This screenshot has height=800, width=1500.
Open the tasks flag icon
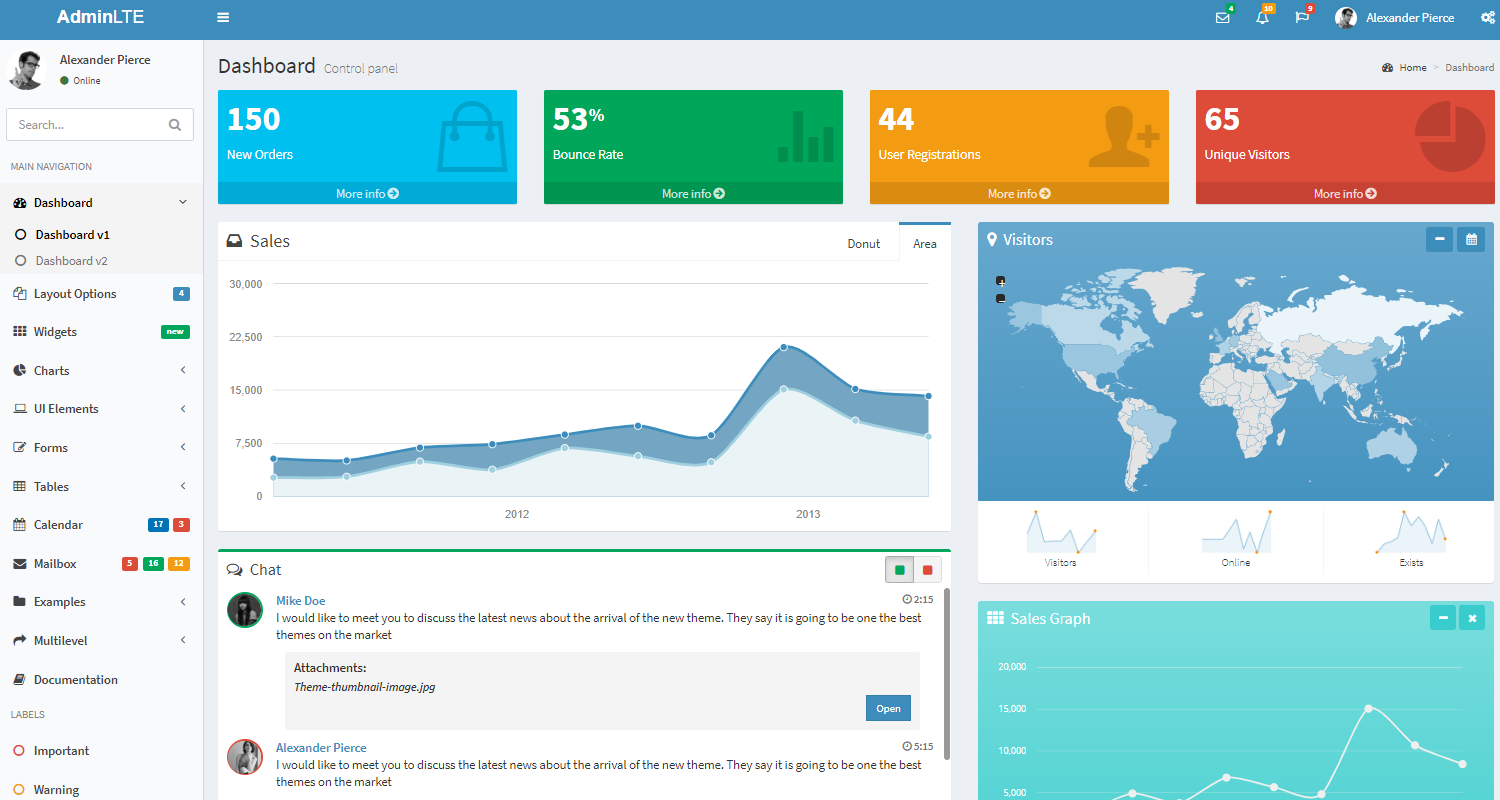click(1302, 17)
